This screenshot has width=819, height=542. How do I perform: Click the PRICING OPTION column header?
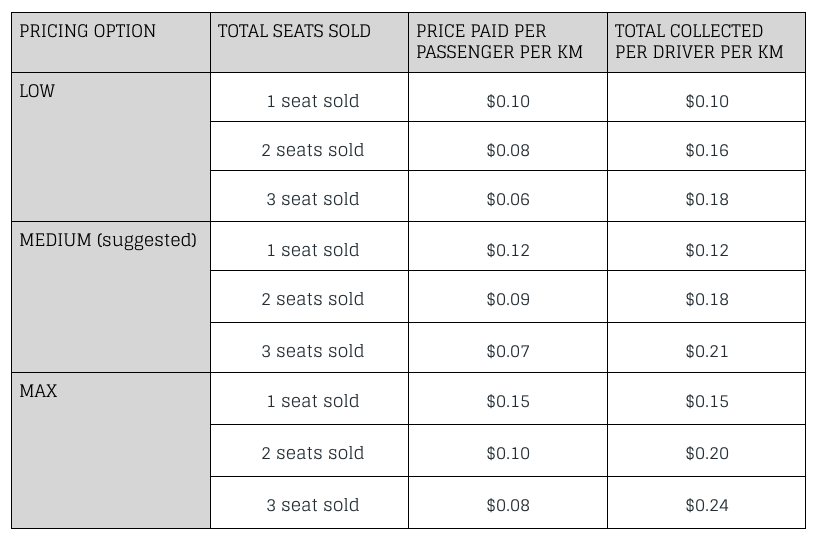pyautogui.click(x=111, y=42)
